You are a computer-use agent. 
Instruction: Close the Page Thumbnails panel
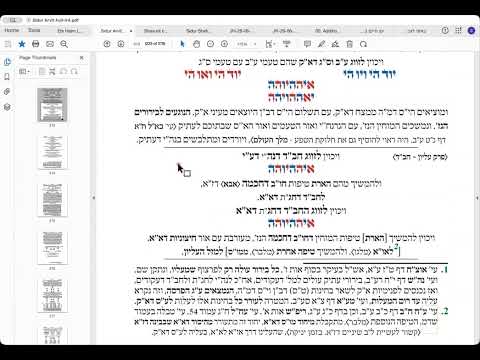(x=82, y=58)
